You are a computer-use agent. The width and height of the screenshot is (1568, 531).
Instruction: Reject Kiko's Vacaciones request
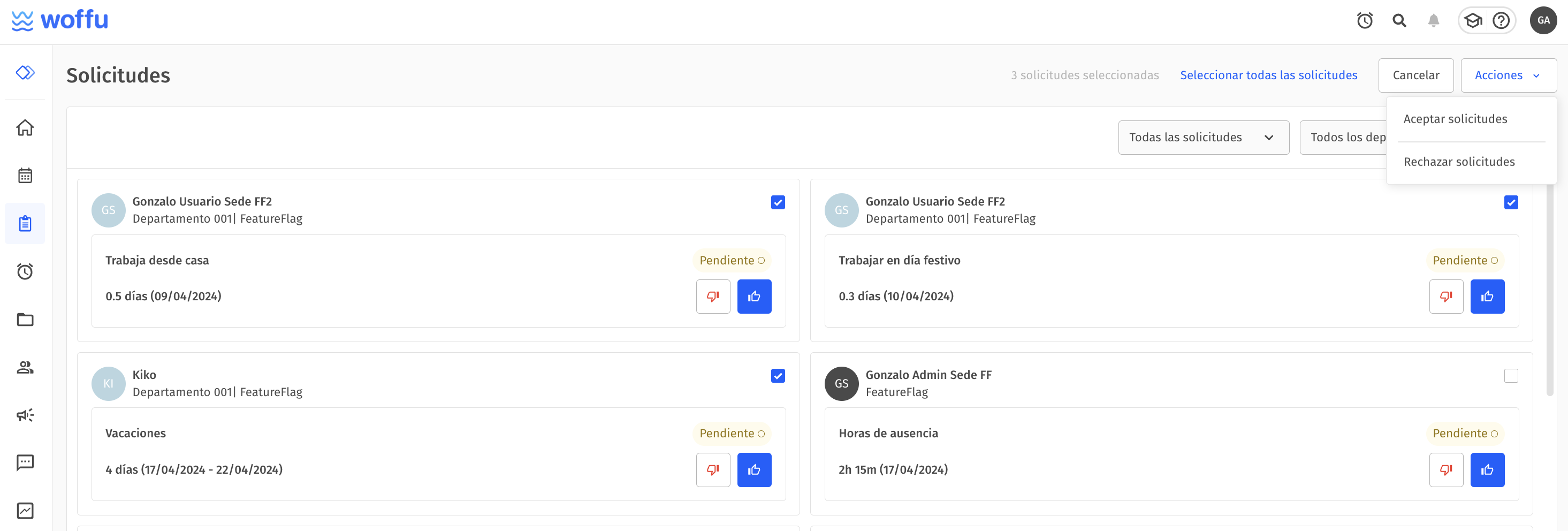(x=713, y=469)
